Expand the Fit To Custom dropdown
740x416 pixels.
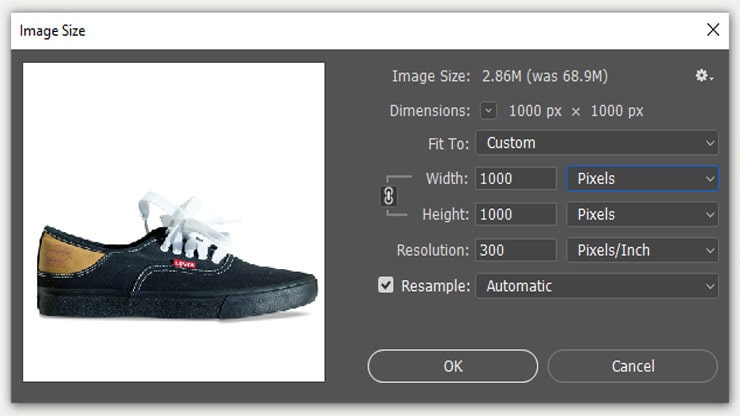(596, 143)
